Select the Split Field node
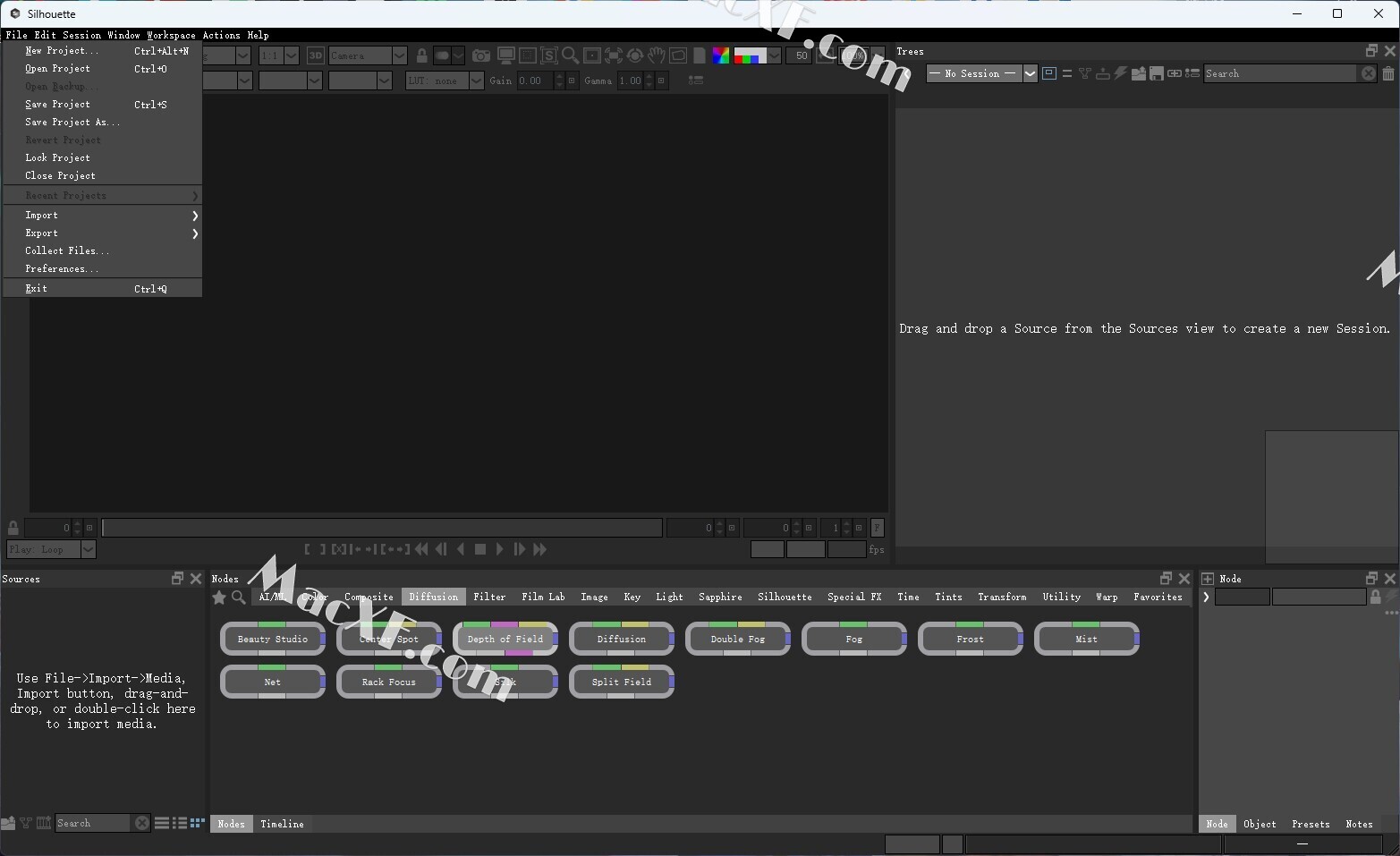 pyautogui.click(x=622, y=682)
